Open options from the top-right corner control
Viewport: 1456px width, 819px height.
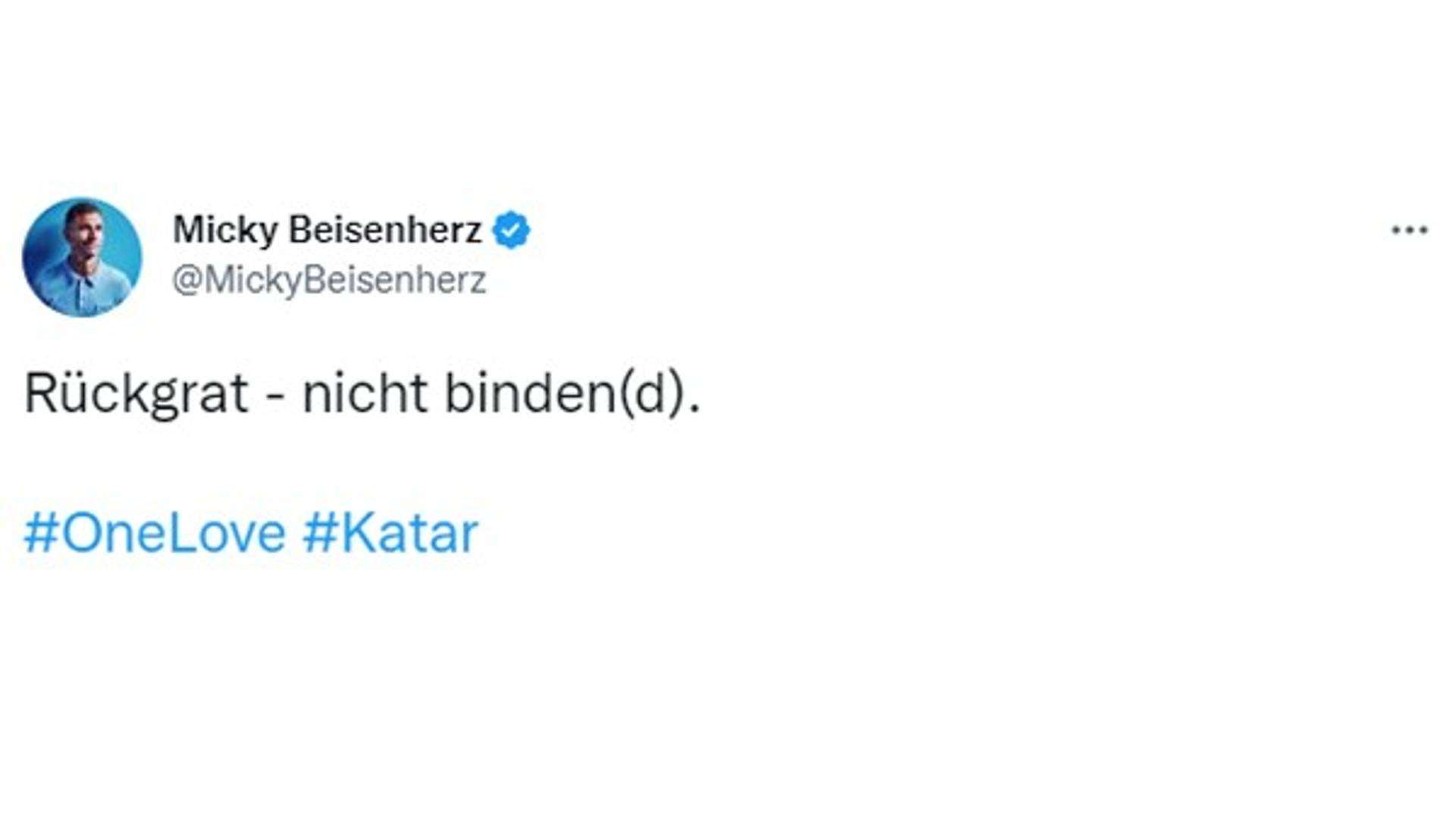coord(1410,229)
